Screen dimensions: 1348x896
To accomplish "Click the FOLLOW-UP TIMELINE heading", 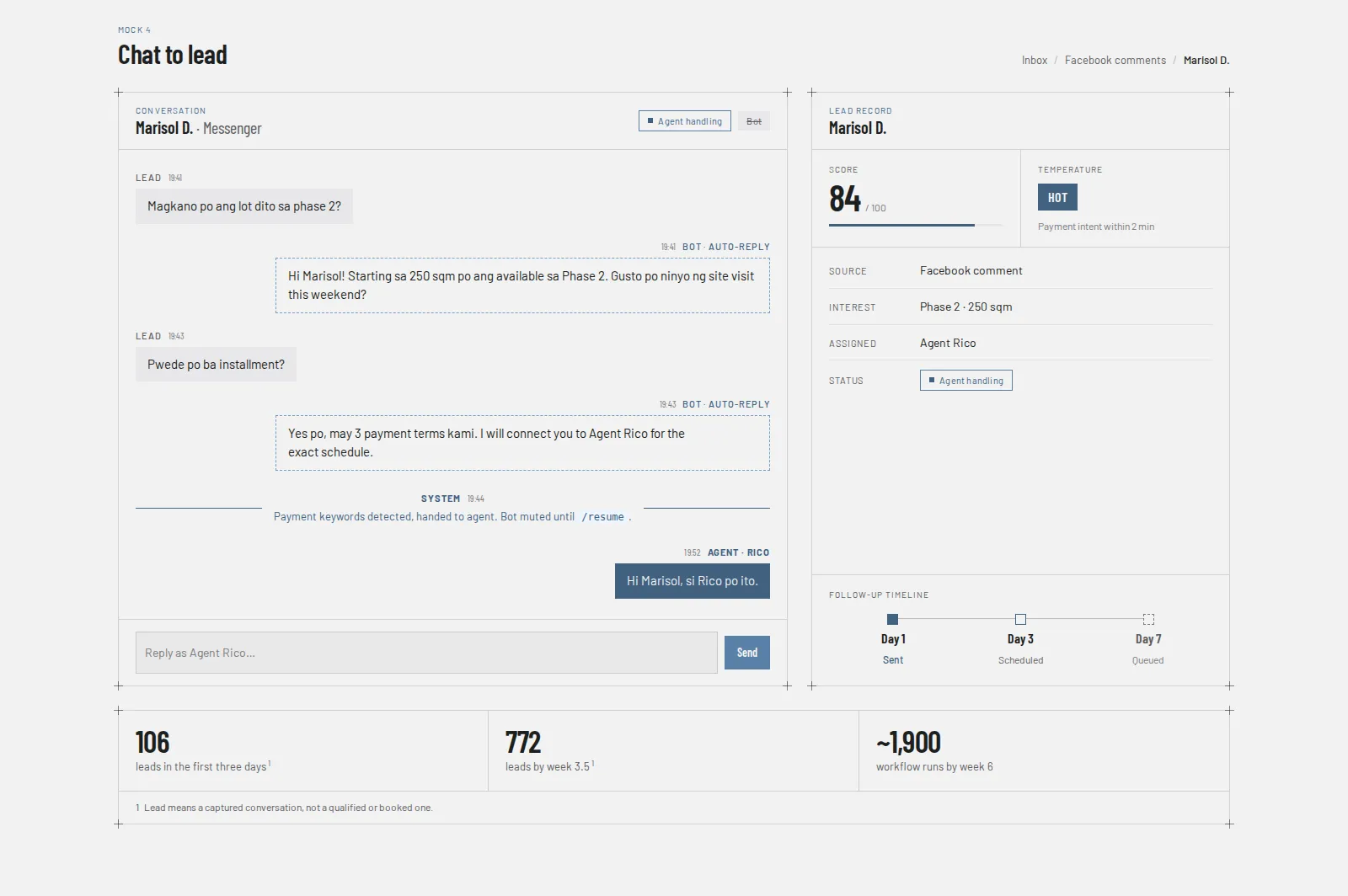I will (x=879, y=595).
